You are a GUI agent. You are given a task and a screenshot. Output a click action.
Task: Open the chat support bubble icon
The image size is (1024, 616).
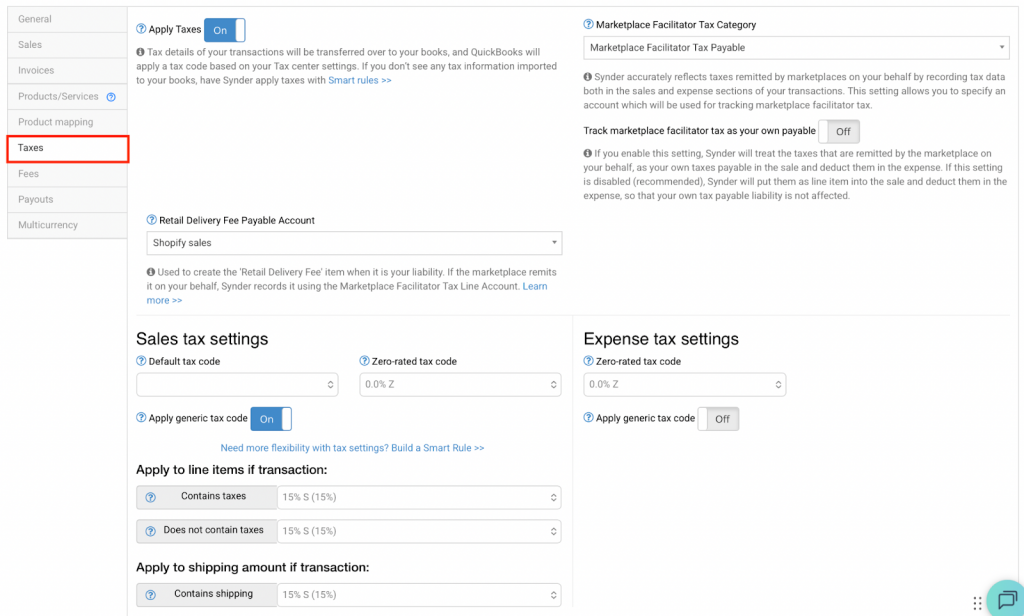(1003, 598)
